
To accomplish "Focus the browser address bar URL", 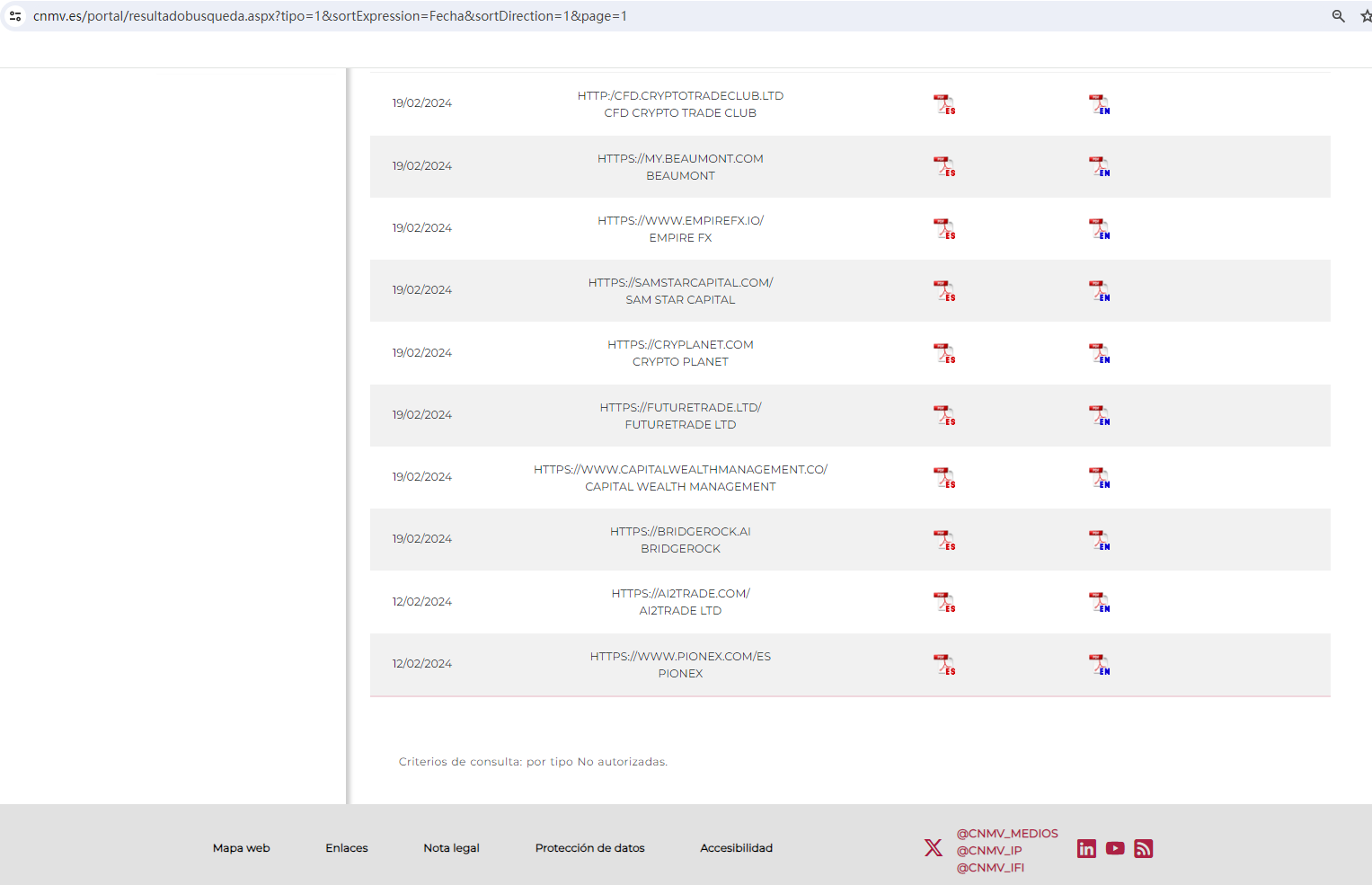I will 330,16.
